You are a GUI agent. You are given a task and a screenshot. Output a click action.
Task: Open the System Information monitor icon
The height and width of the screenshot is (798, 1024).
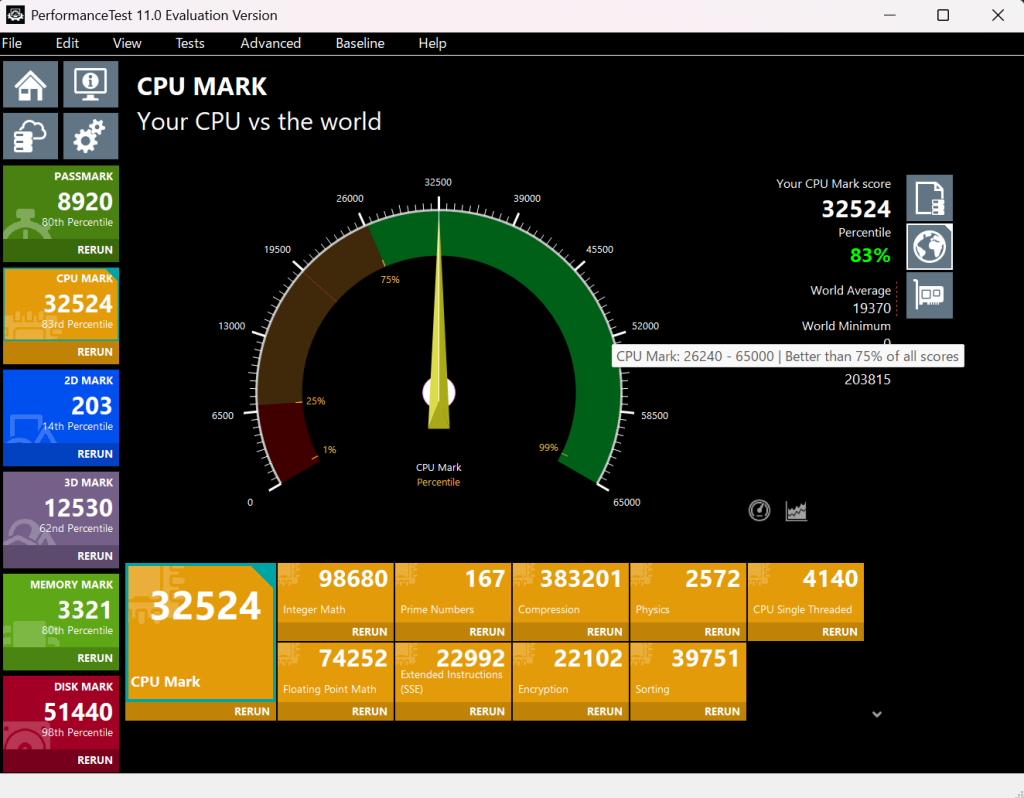(x=91, y=84)
